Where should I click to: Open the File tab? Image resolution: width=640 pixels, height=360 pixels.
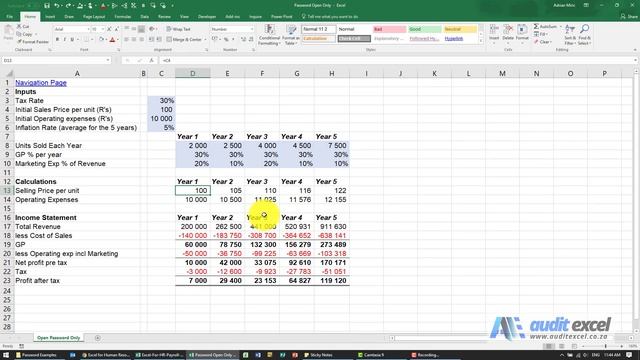(x=9, y=17)
